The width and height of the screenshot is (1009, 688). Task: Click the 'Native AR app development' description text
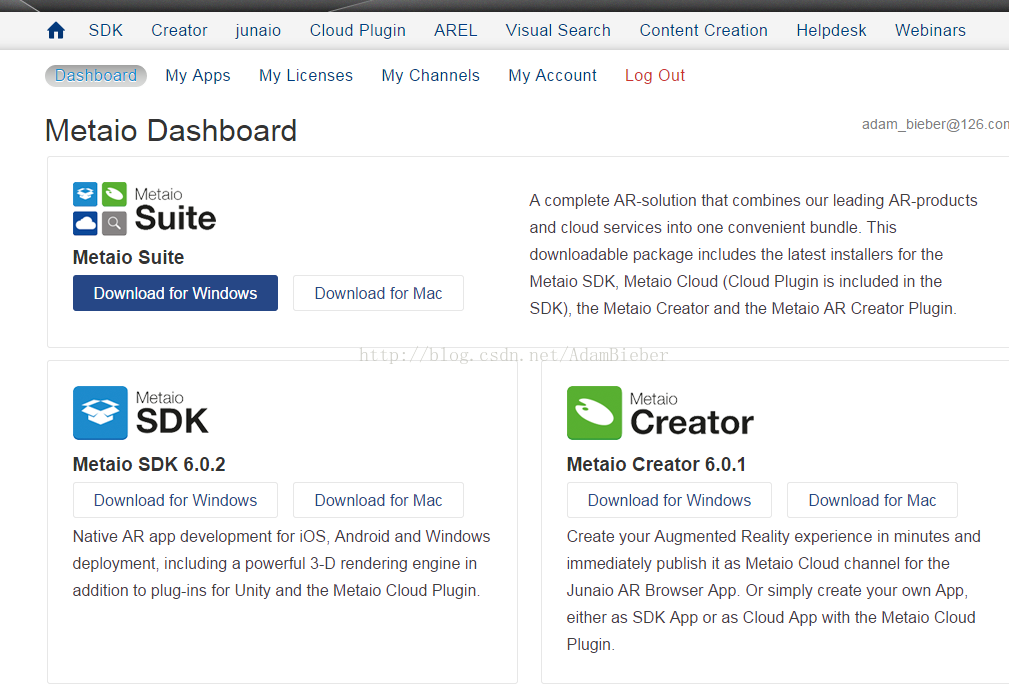click(x=281, y=563)
